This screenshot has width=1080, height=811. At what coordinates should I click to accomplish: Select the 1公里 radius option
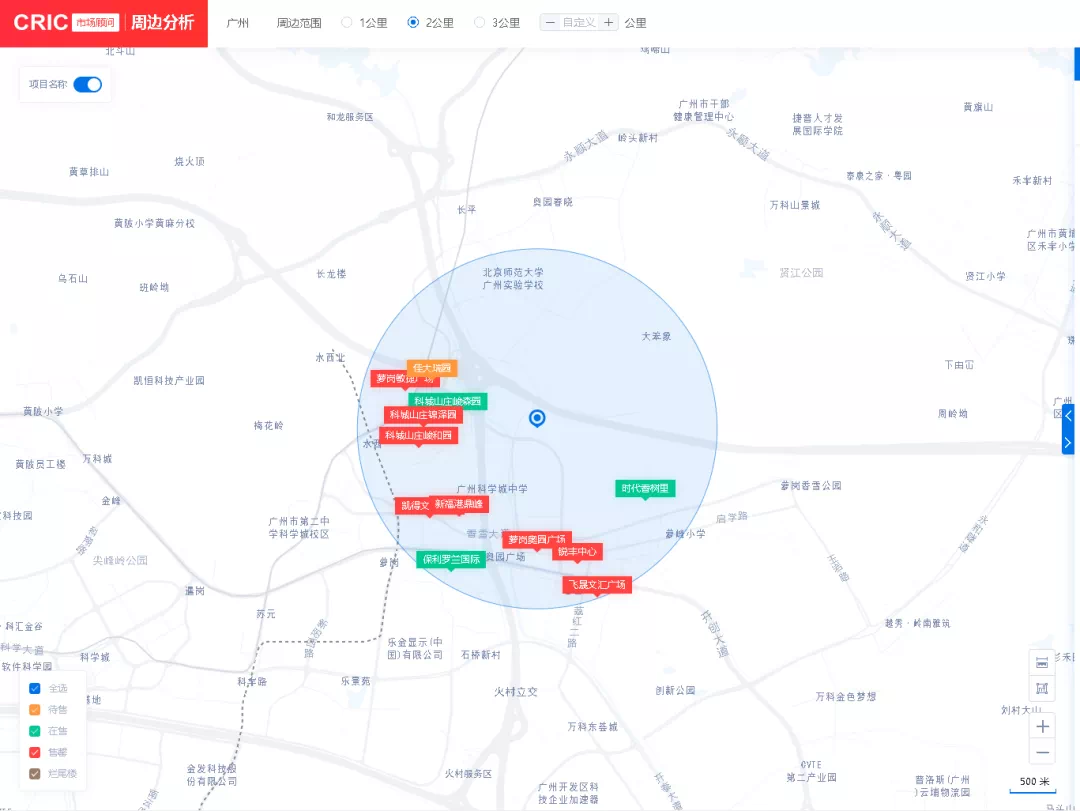pyautogui.click(x=347, y=23)
